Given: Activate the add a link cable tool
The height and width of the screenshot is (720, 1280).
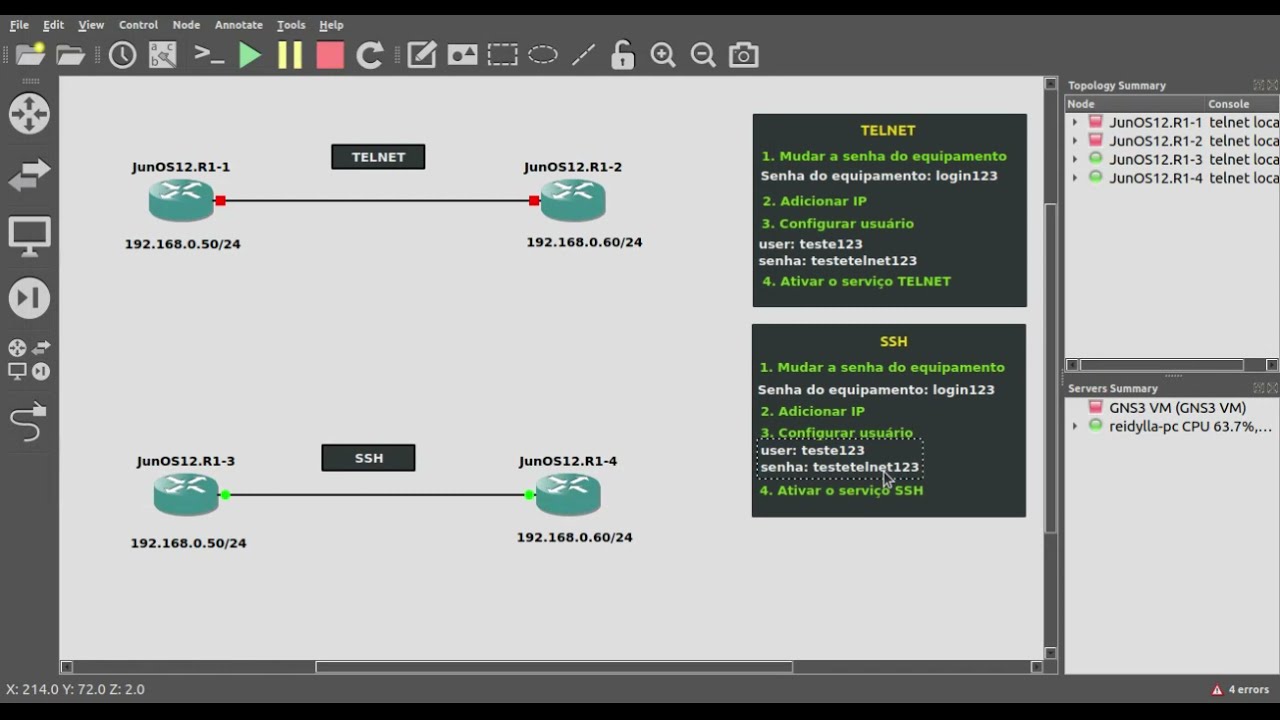Looking at the screenshot, I should (x=29, y=422).
